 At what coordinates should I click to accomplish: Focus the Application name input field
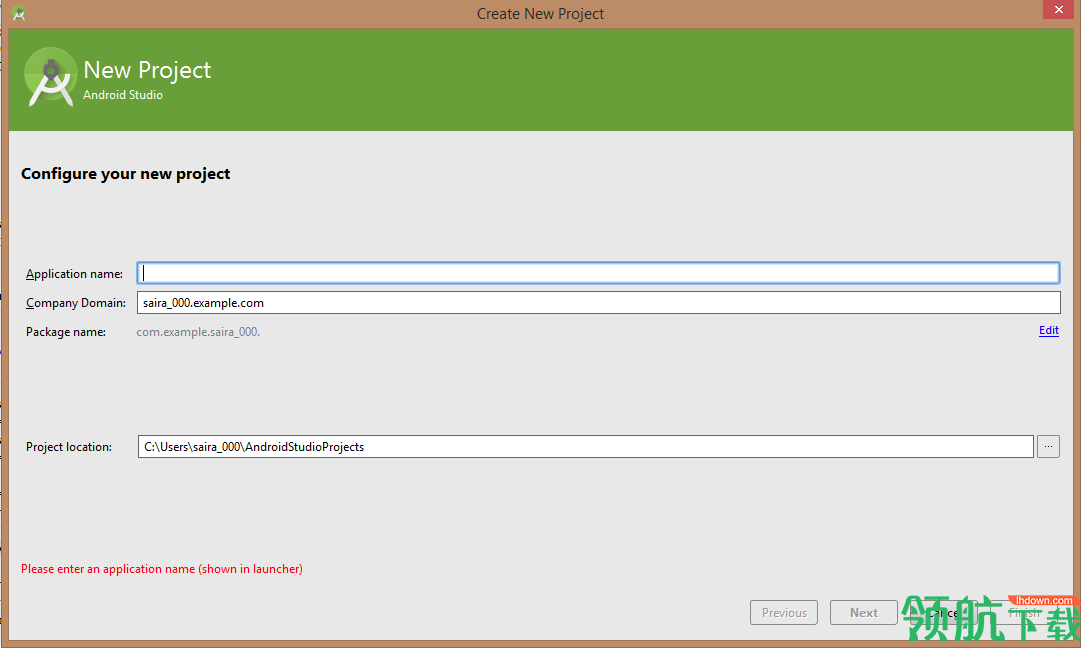598,272
